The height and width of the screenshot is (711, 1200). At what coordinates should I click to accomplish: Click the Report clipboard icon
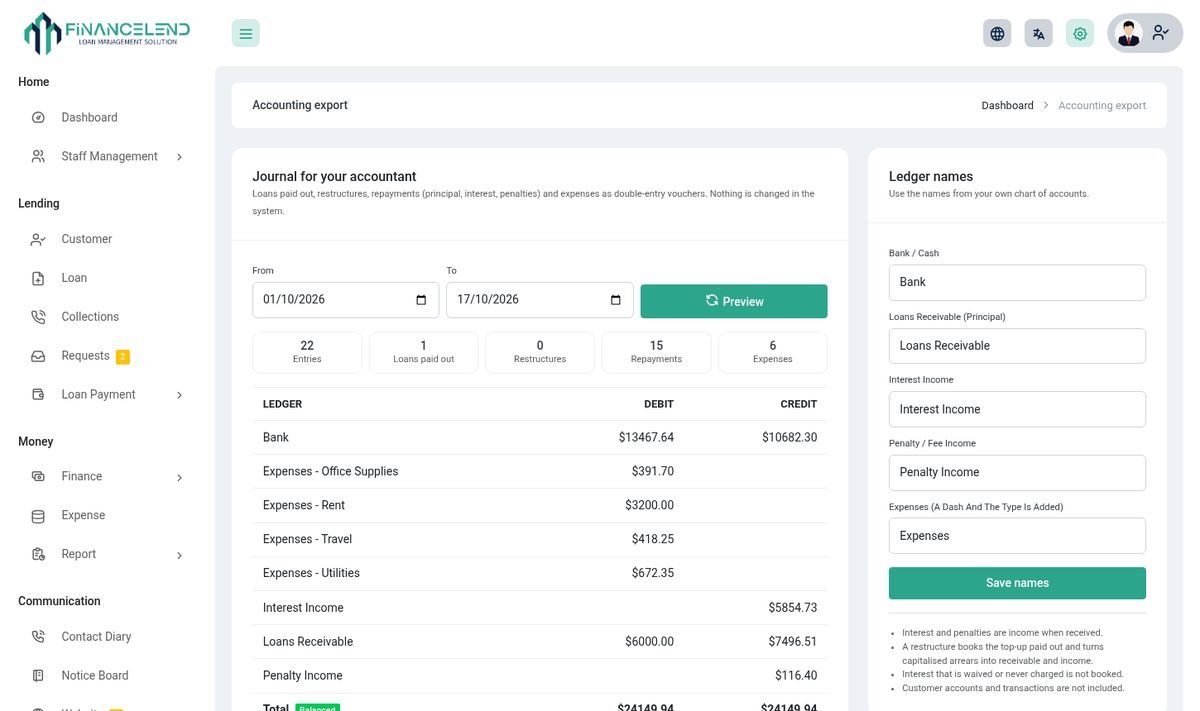(38, 555)
